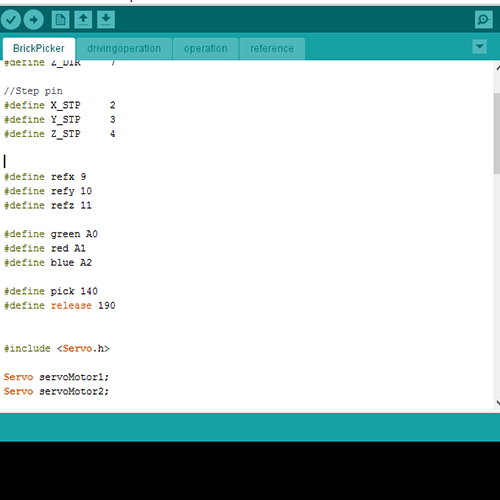Click the "#include <Servo.h>" line
Image resolution: width=500 pixels, height=500 pixels.
point(57,349)
